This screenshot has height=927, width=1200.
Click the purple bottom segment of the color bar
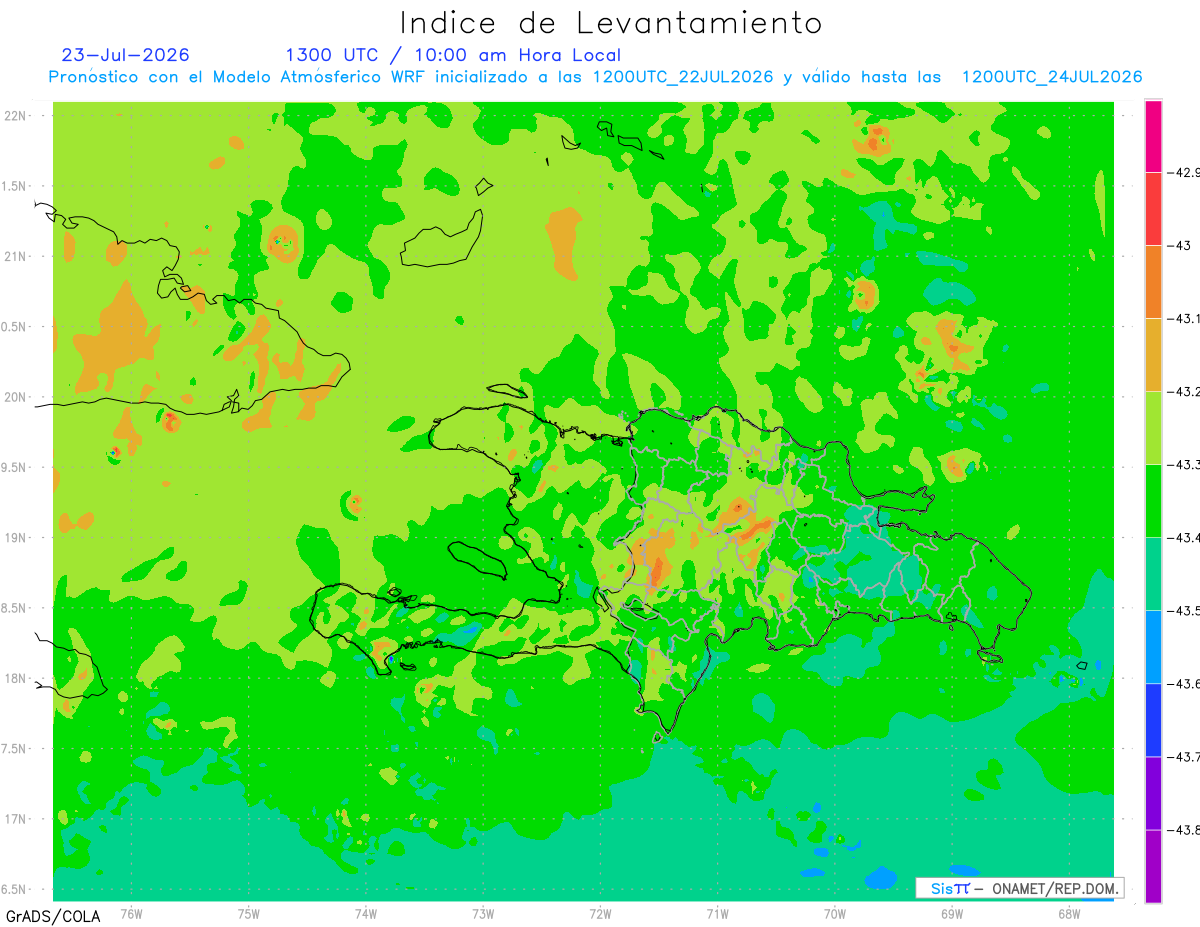coord(1153,866)
